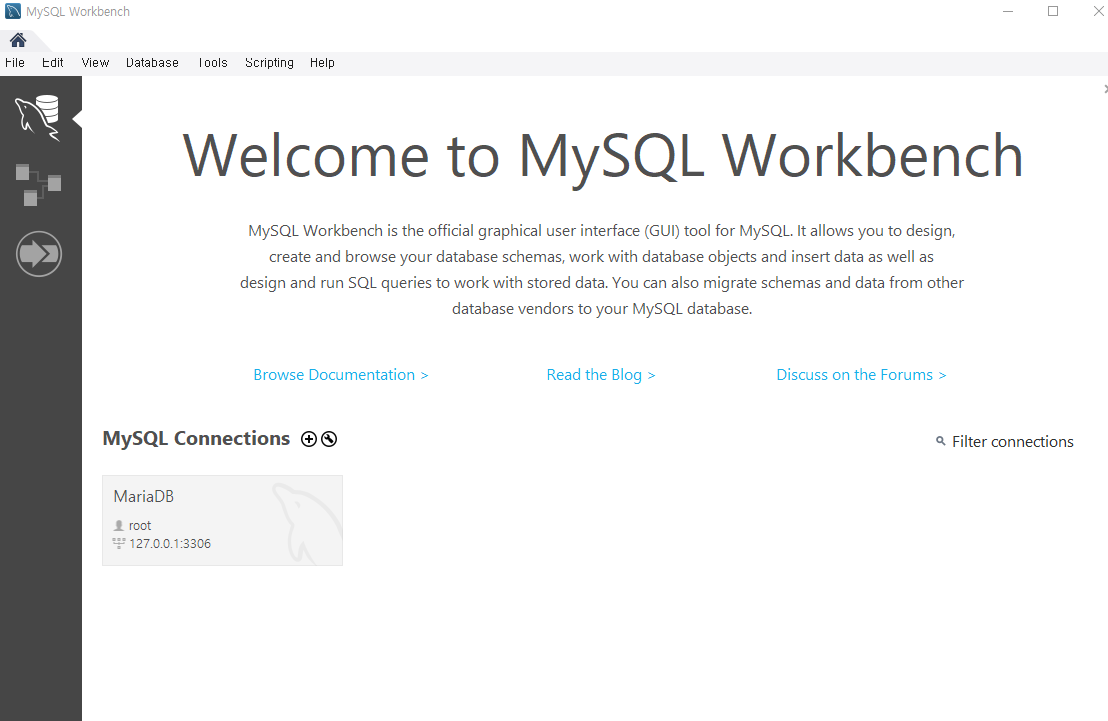Viewport: 1108px width, 721px height.
Task: Open the MySQL connections sidebar view
Action: point(38,117)
